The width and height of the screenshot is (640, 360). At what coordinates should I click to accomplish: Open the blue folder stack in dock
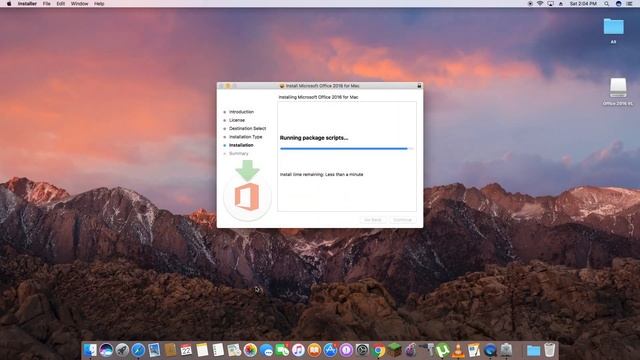533,350
